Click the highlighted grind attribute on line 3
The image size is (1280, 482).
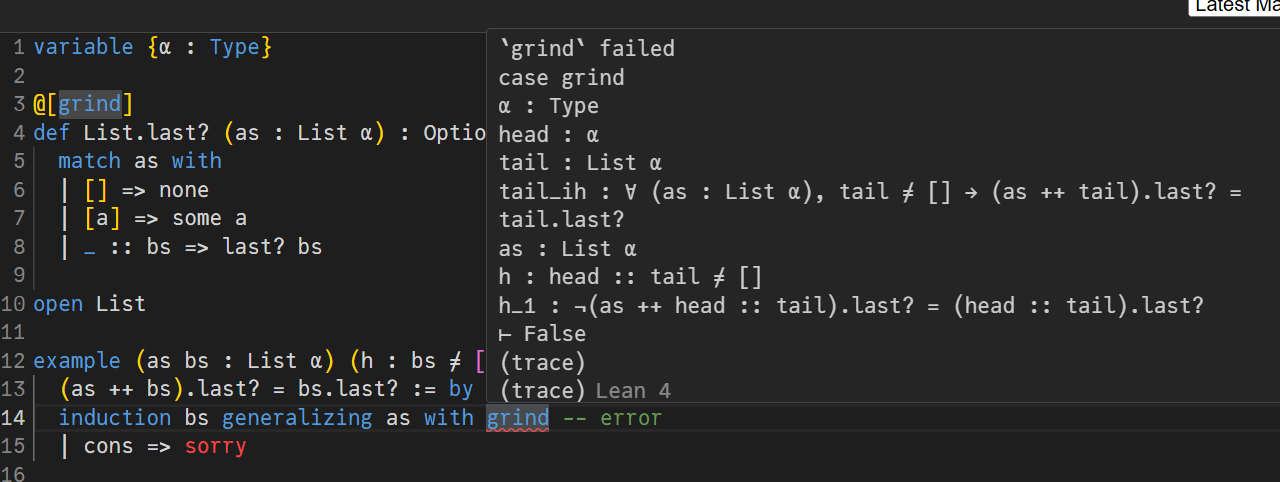click(x=90, y=104)
